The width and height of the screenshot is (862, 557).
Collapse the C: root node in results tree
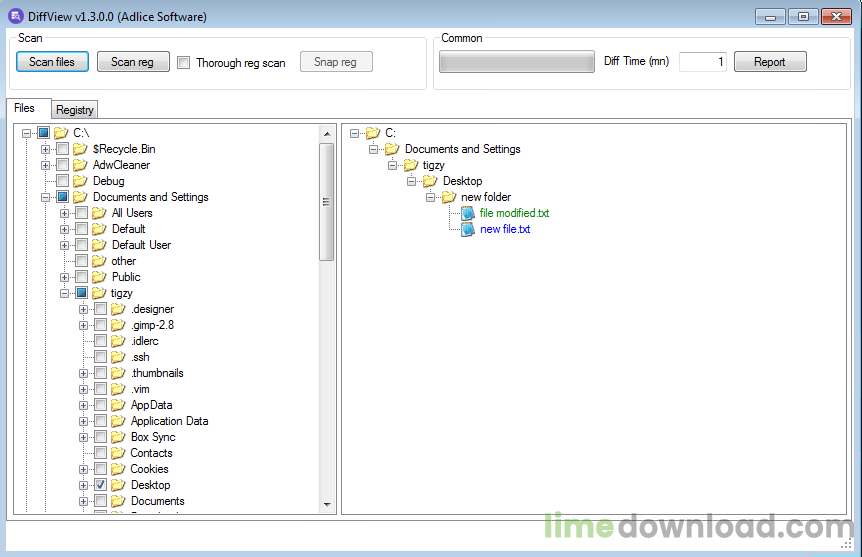[355, 133]
